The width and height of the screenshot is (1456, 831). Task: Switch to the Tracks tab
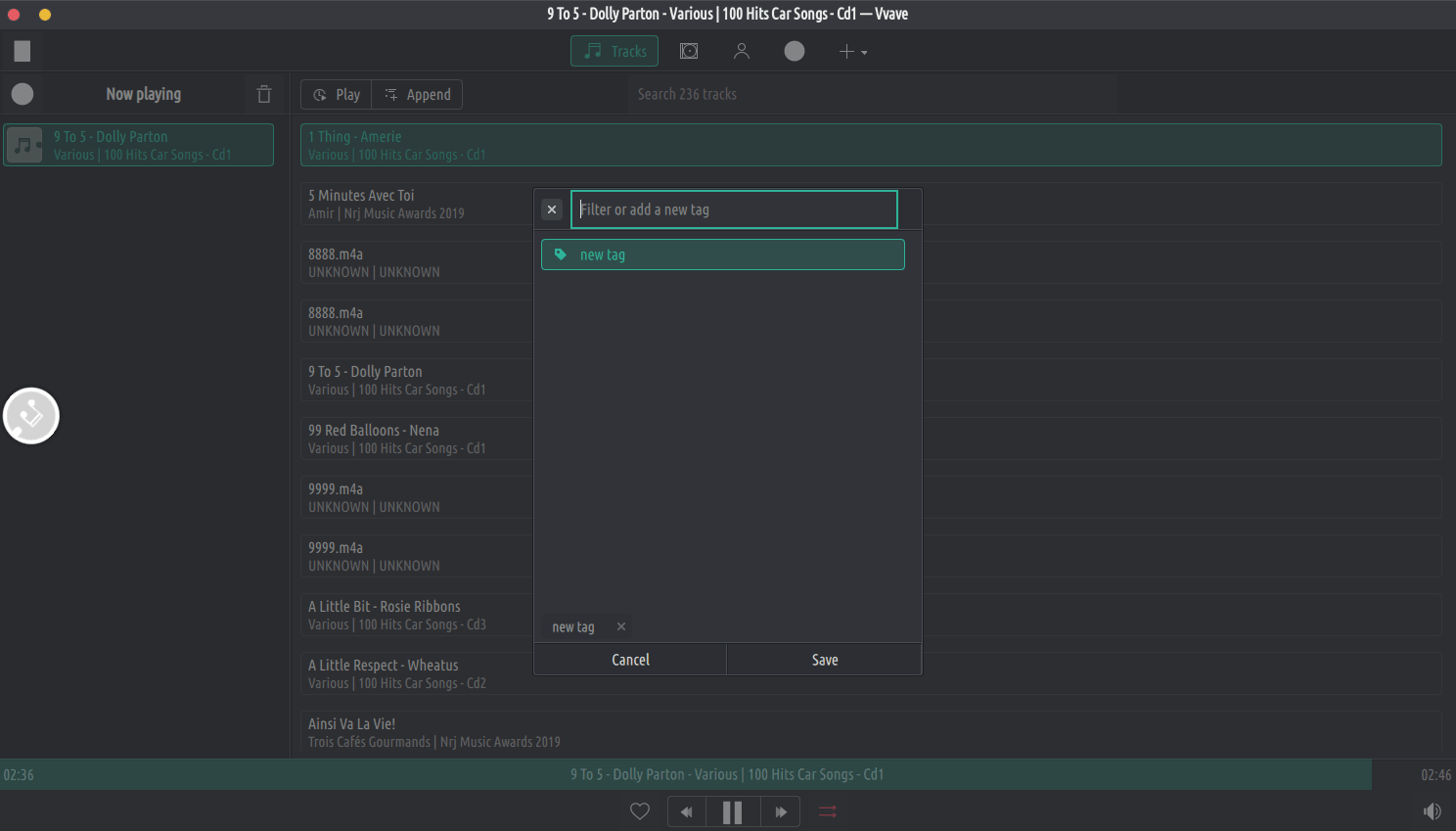(614, 51)
